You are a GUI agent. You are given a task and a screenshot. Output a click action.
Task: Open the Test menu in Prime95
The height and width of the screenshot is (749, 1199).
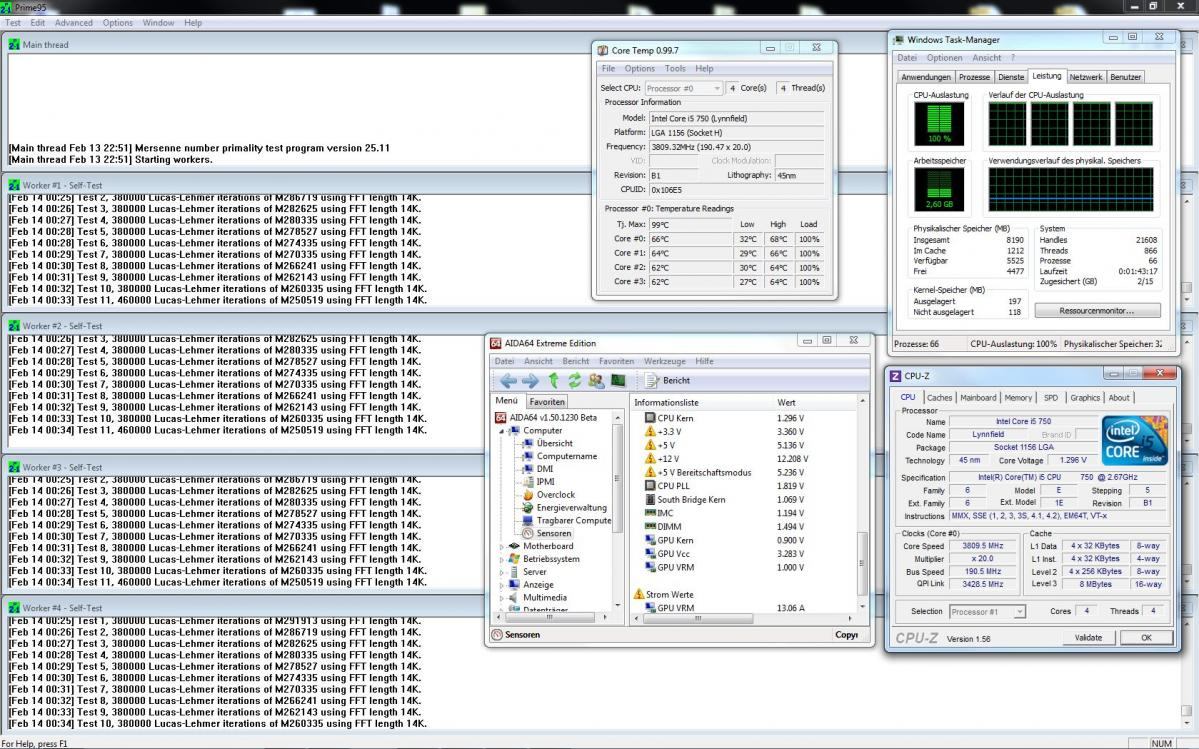click(x=13, y=23)
